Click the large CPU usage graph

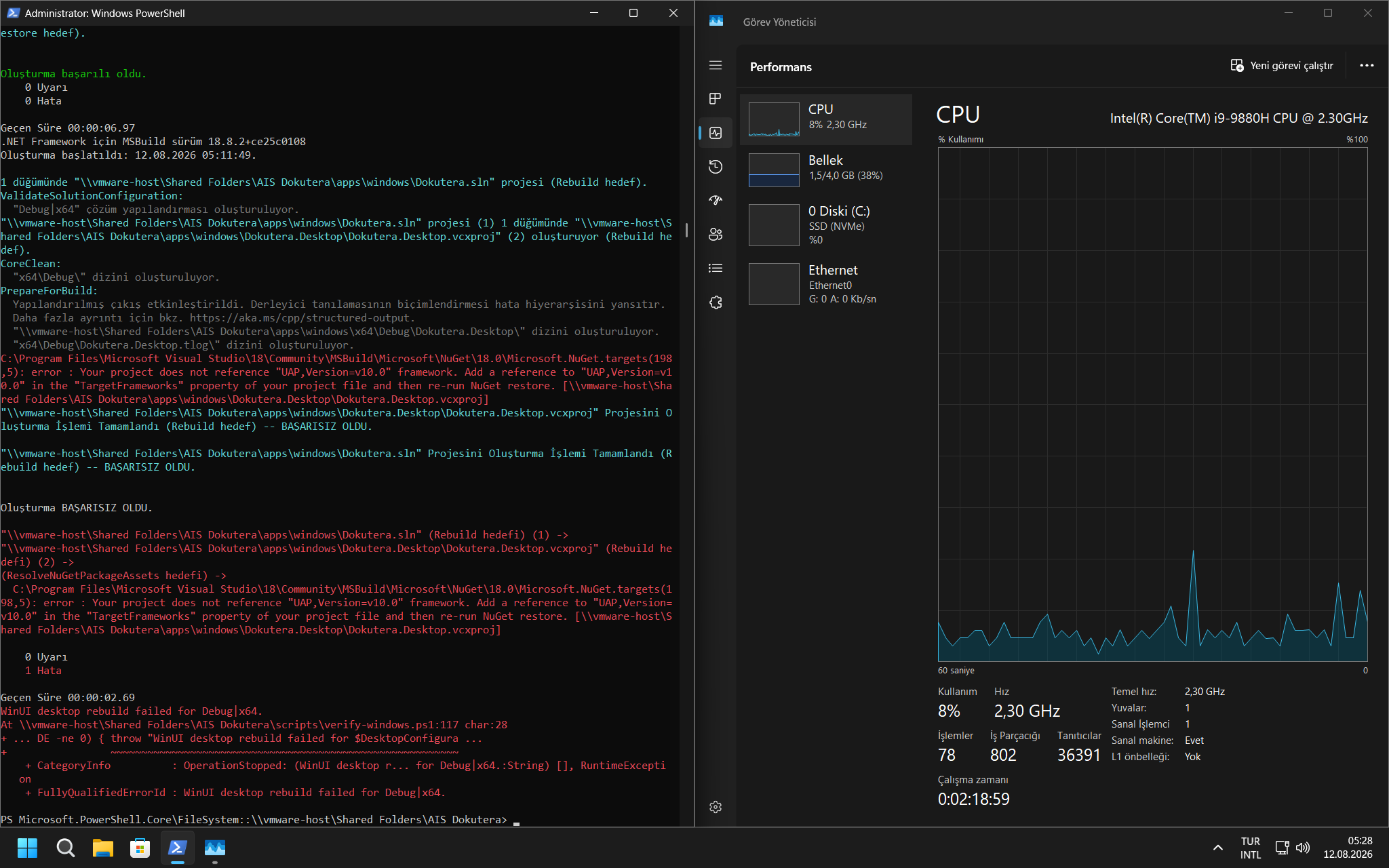[1152, 405]
